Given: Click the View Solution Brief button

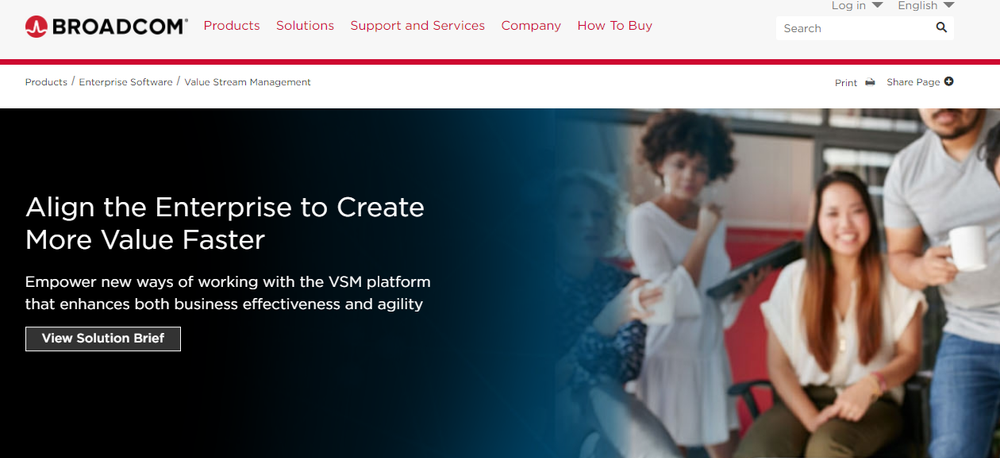Looking at the screenshot, I should 103,339.
